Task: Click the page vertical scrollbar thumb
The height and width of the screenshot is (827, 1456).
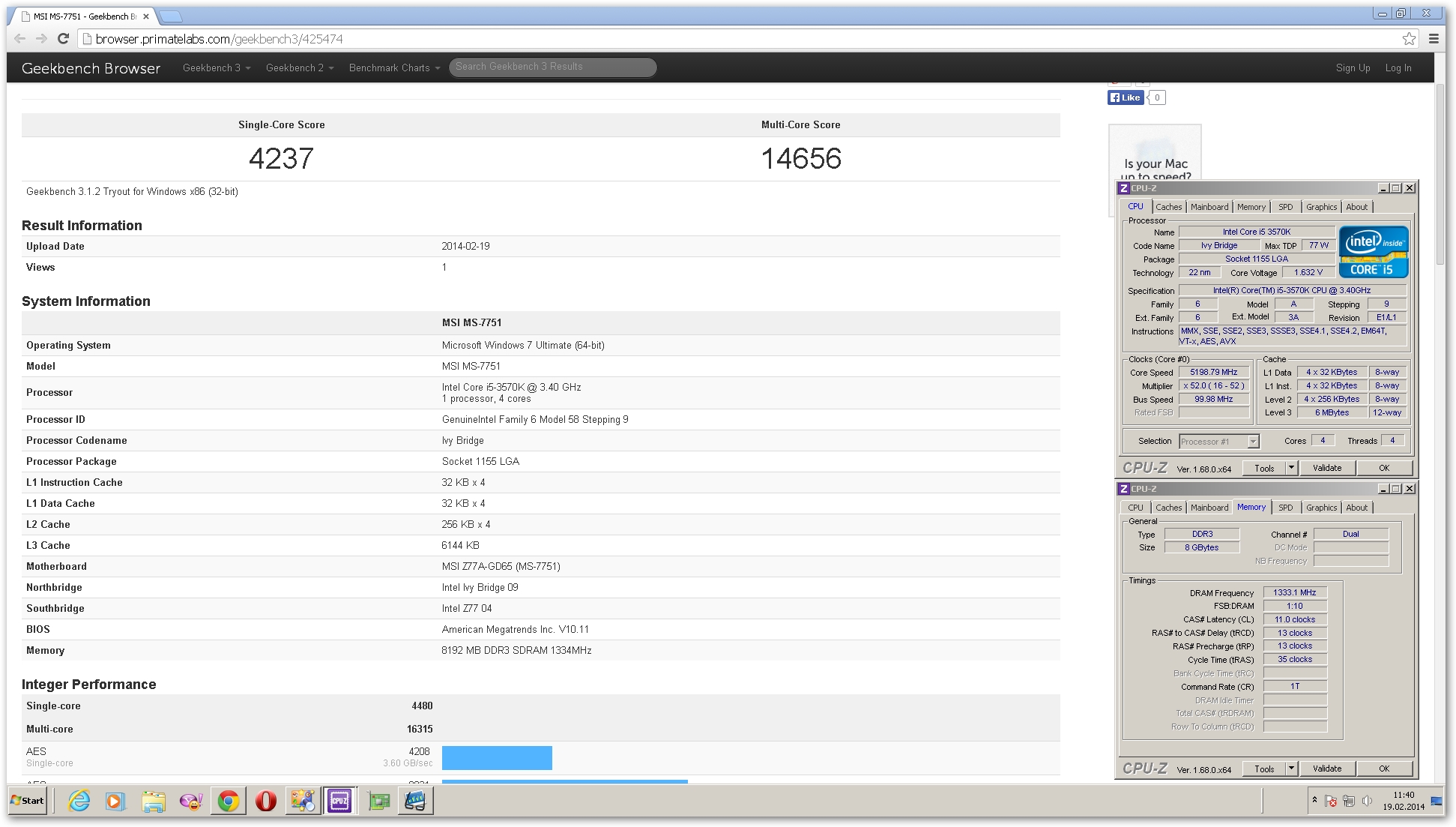Action: [1440, 172]
